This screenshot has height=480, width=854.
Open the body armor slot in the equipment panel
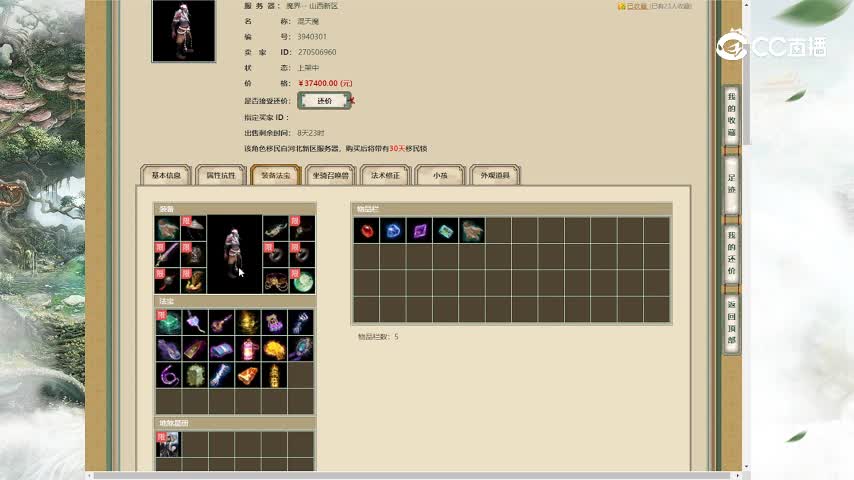click(194, 254)
